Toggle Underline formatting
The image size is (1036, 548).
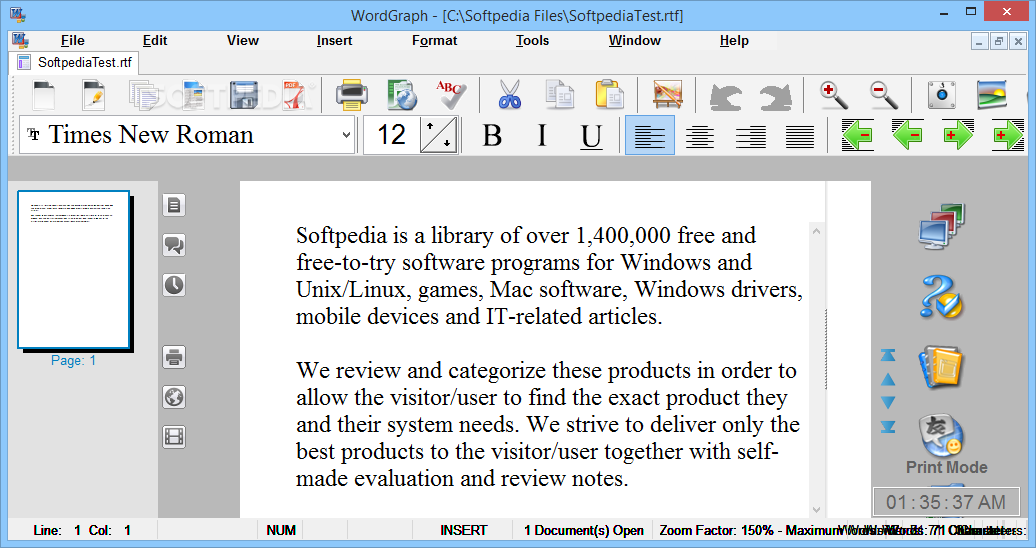coord(591,135)
